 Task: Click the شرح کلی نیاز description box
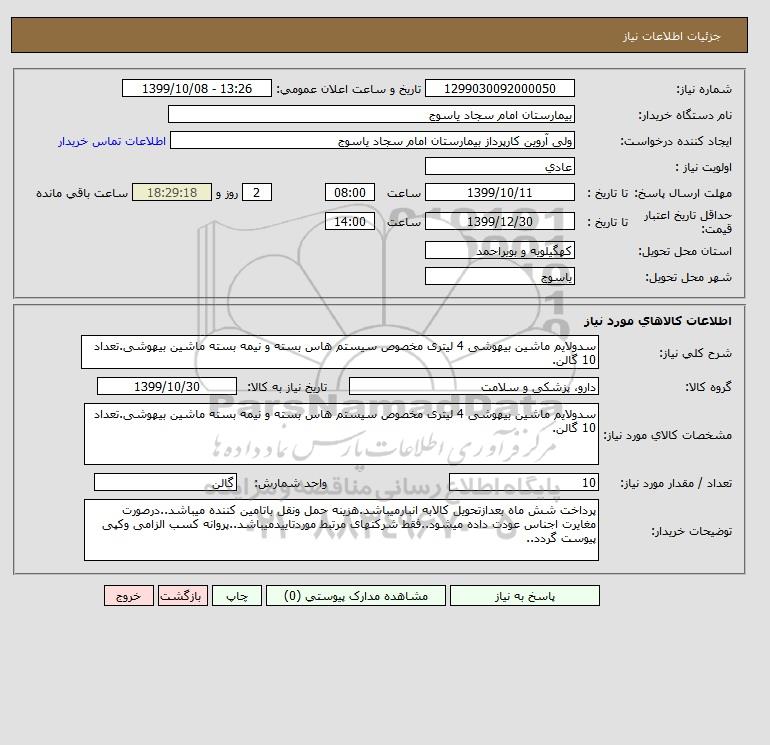[340, 352]
